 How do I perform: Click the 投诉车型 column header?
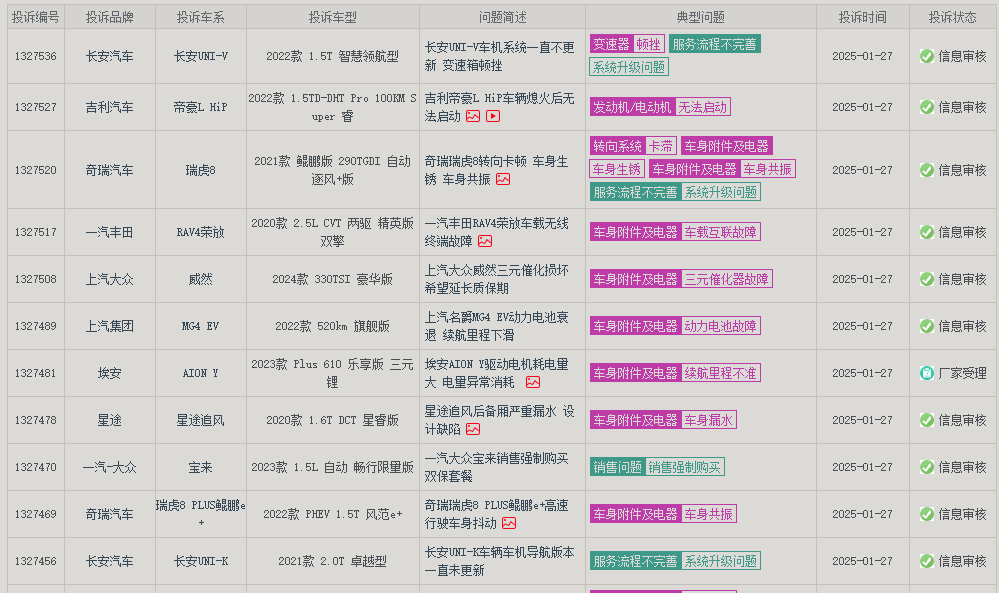pyautogui.click(x=333, y=17)
